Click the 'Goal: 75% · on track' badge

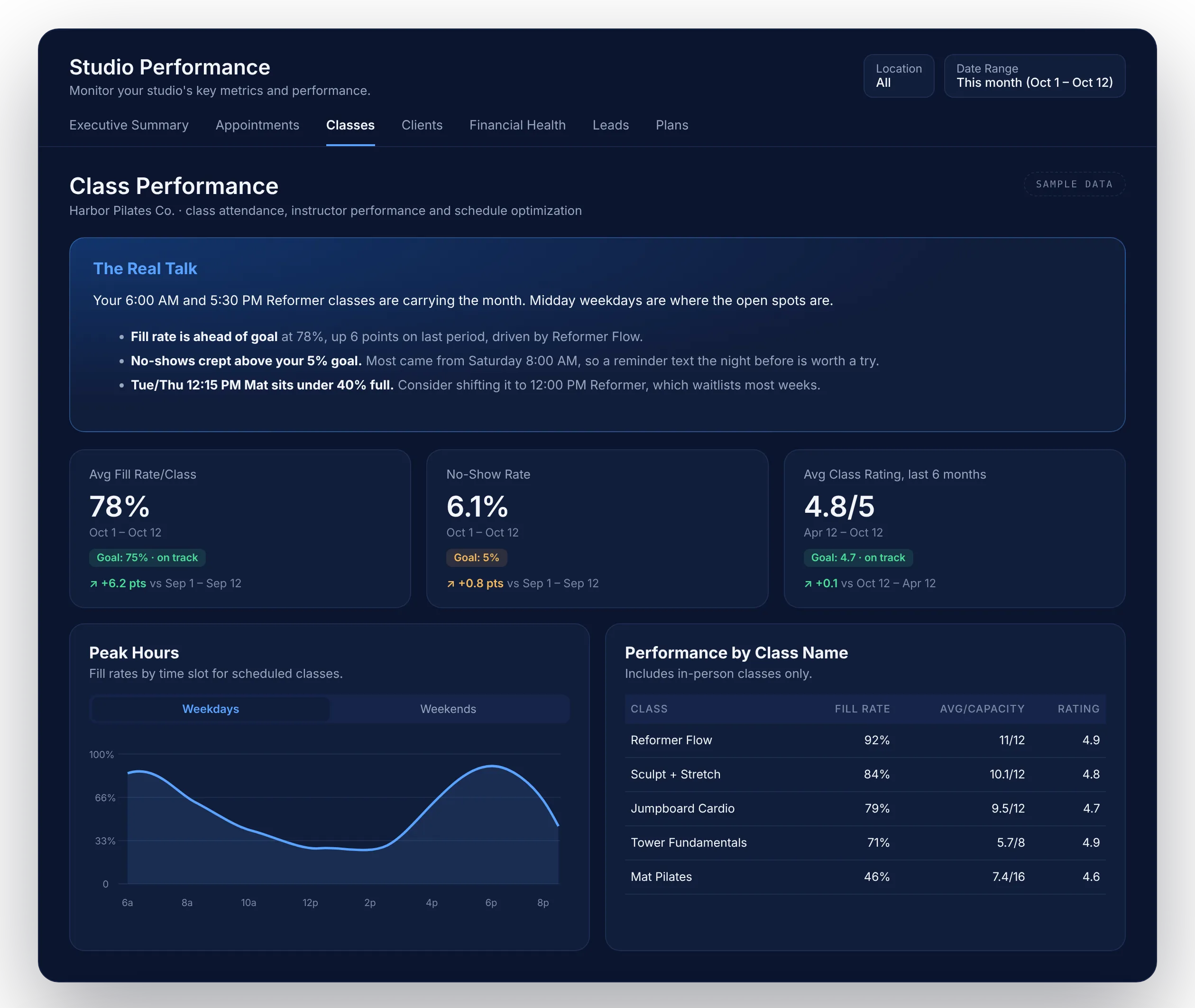(147, 558)
